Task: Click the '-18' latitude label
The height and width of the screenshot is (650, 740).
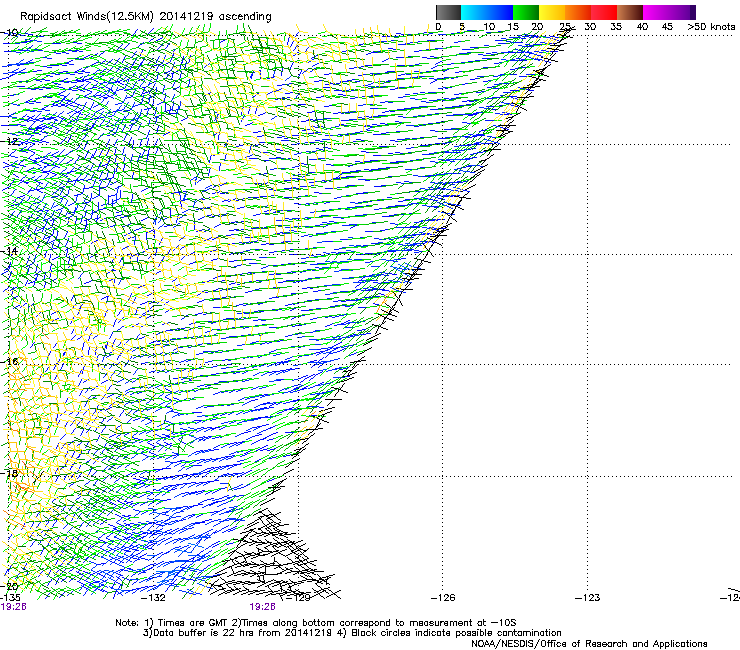Action: click(x=11, y=473)
